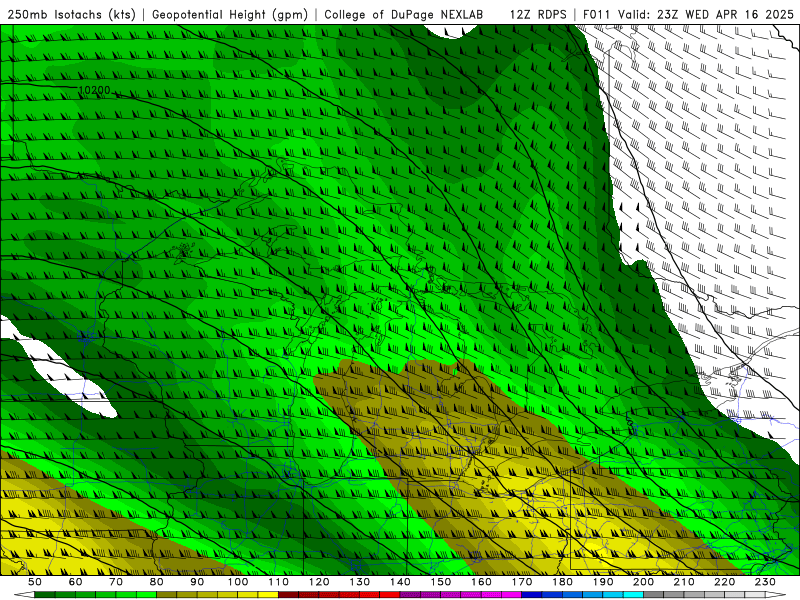The image size is (800, 600).
Task: Click the 220 label on the color scale
Action: [x=724, y=582]
